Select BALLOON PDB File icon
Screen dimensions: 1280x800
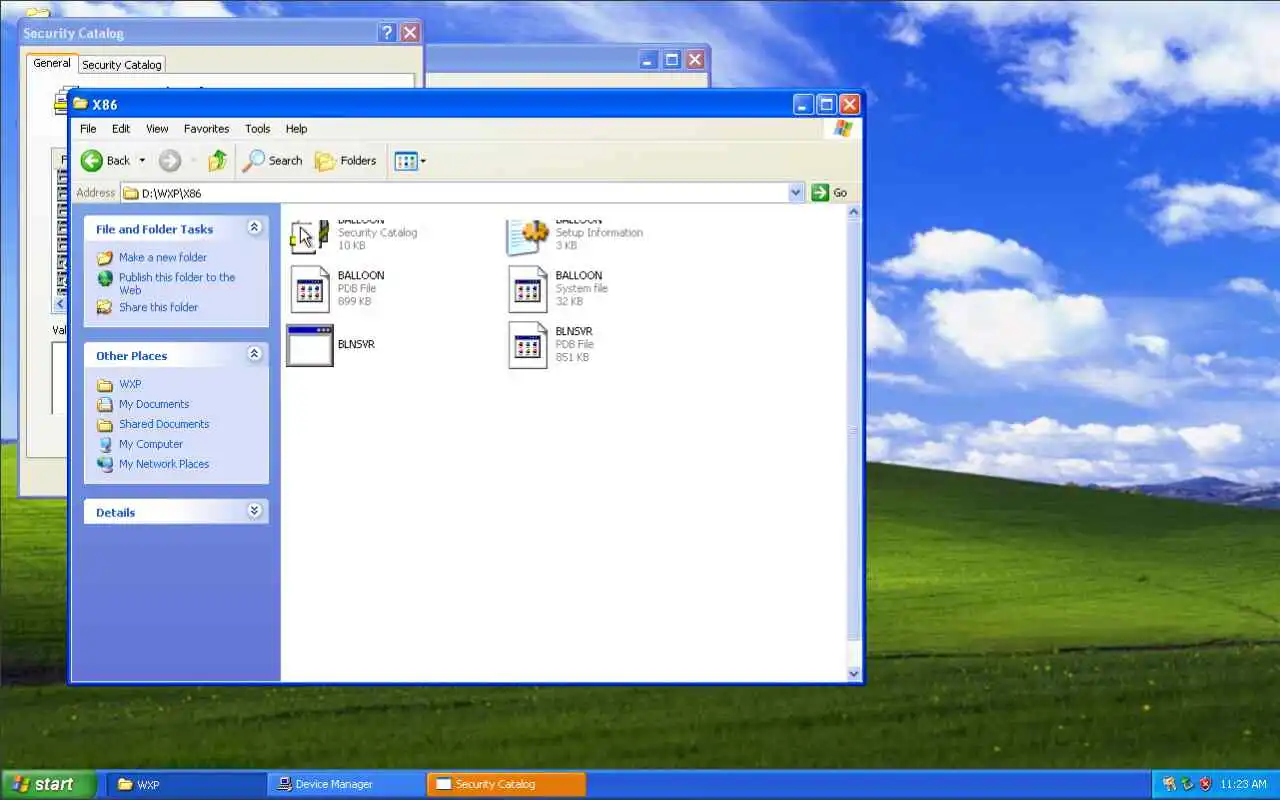pos(310,289)
